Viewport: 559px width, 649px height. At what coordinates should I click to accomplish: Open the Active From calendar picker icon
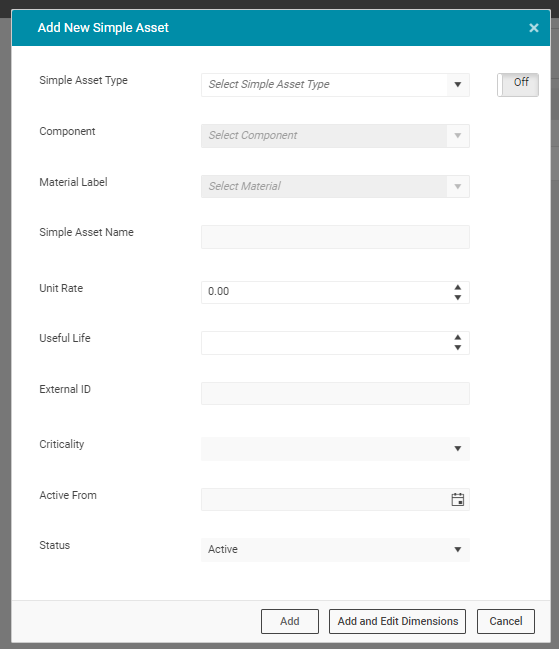point(457,500)
